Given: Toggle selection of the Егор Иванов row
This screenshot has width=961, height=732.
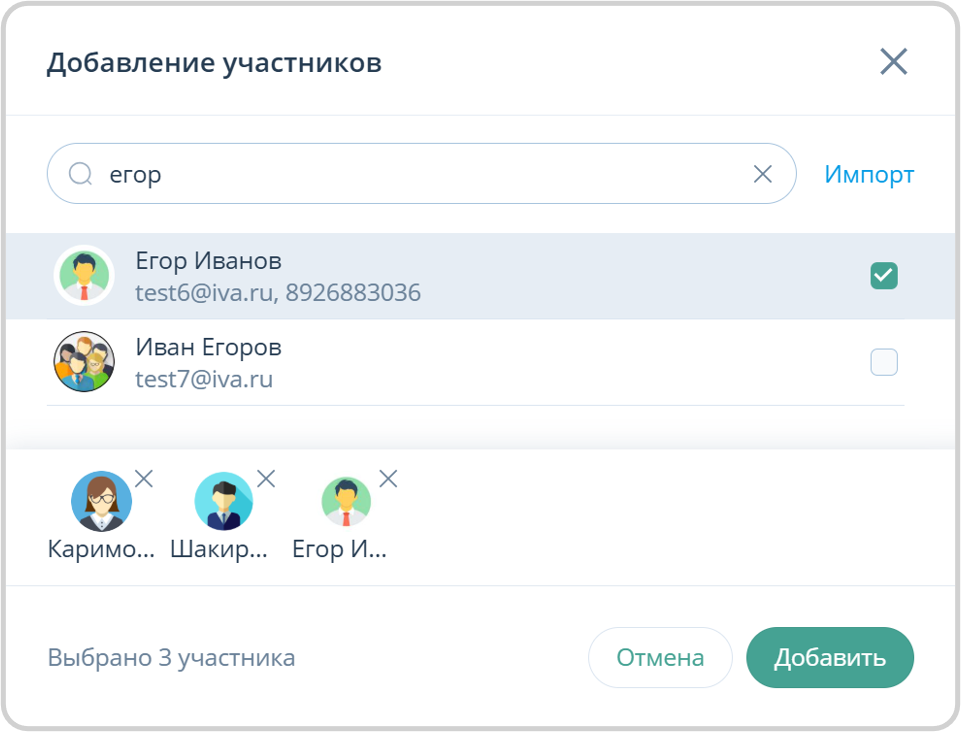Looking at the screenshot, I should click(450, 275).
